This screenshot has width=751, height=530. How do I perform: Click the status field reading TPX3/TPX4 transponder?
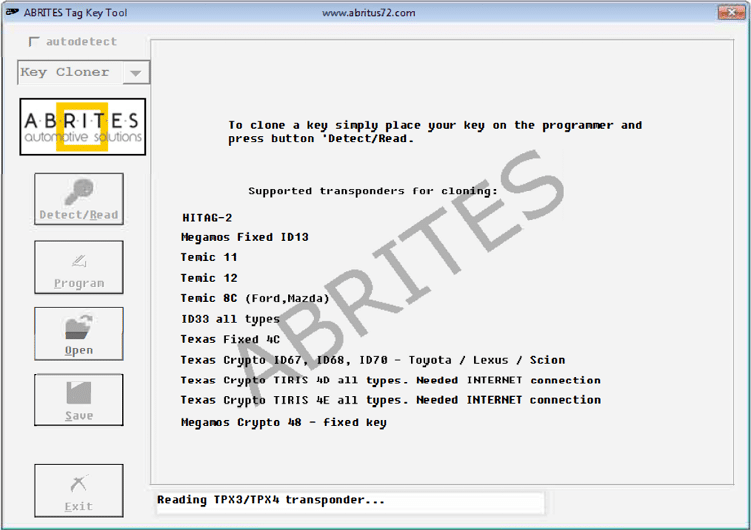pos(350,500)
